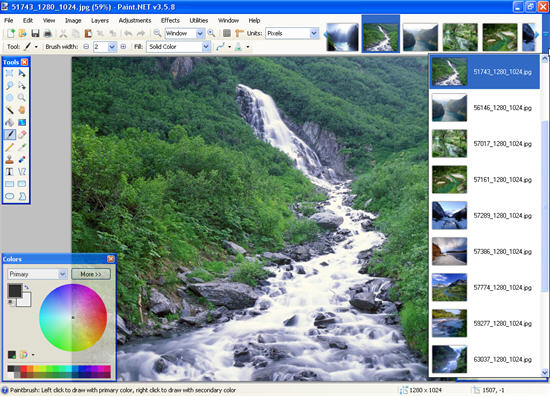
Task: Select the Paint Bucket tool
Action: [9, 122]
